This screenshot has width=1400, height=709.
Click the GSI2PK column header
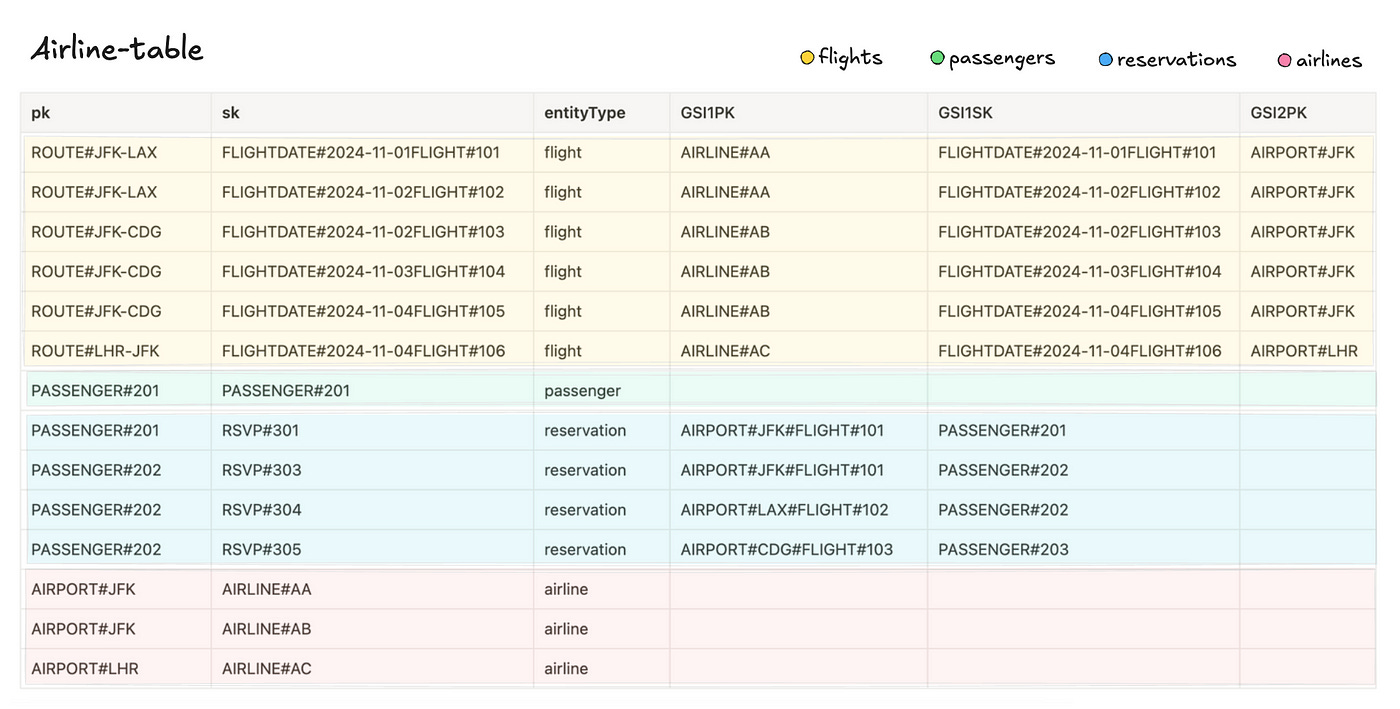click(x=1308, y=113)
